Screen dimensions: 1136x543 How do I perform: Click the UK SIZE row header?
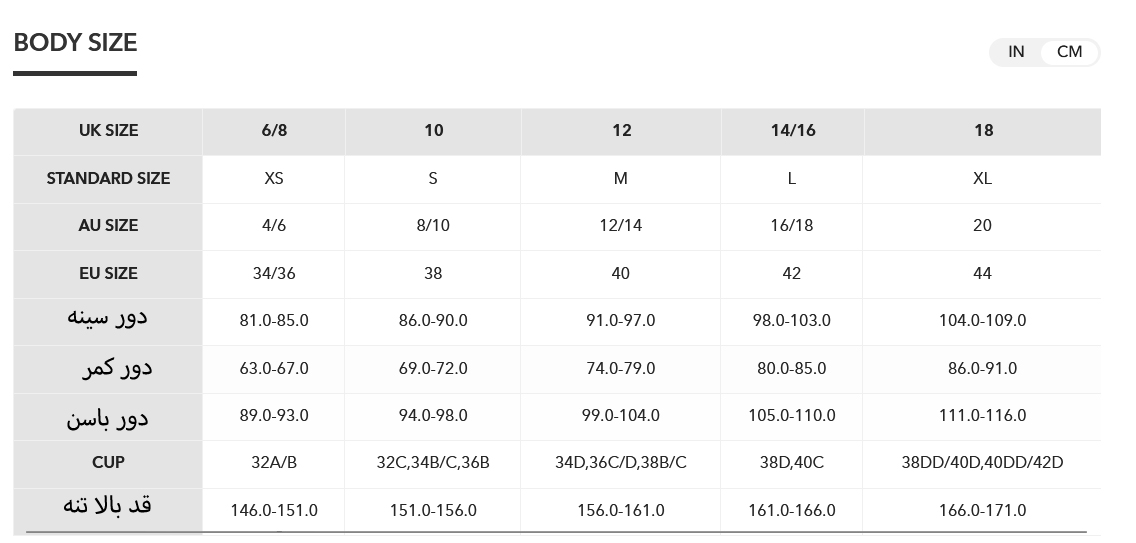(108, 131)
